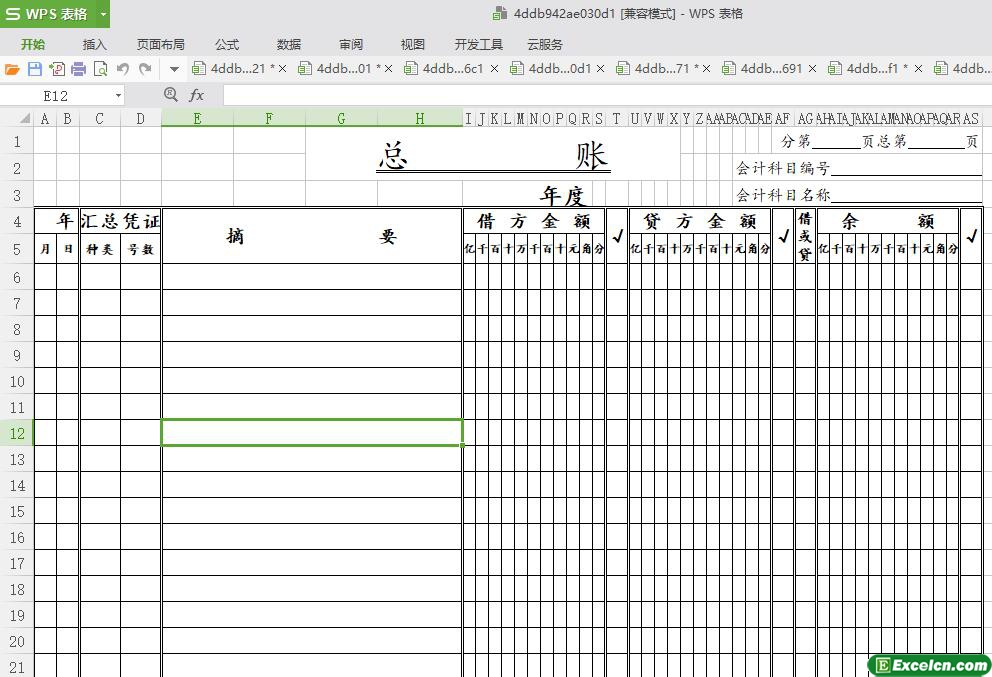Open the 插入 ribbon tab

(94, 44)
